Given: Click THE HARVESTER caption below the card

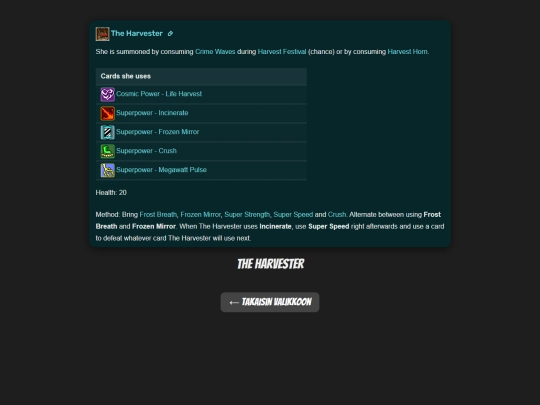Looking at the screenshot, I should point(270,264).
